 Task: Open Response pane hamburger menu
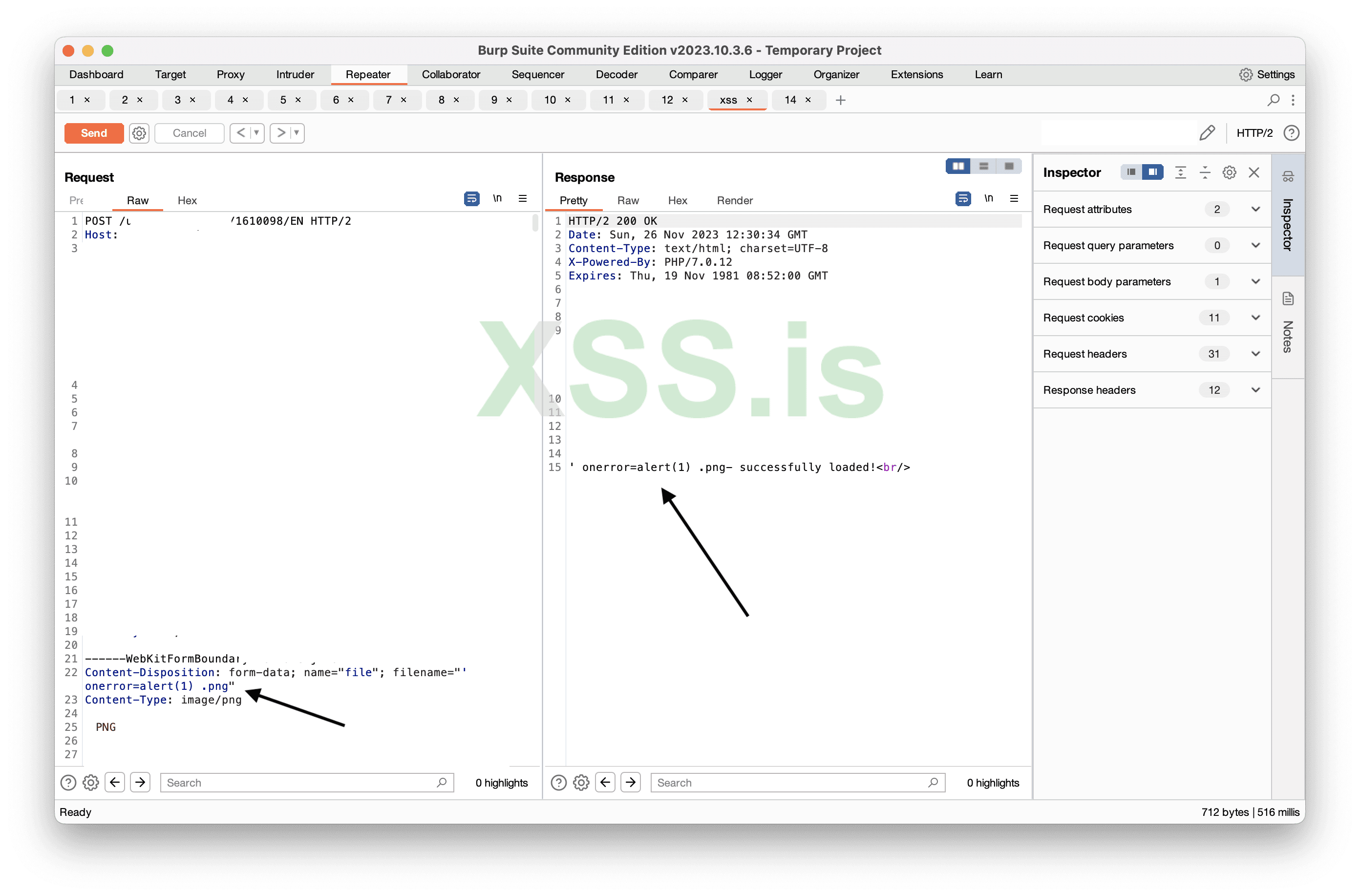[x=1014, y=198]
